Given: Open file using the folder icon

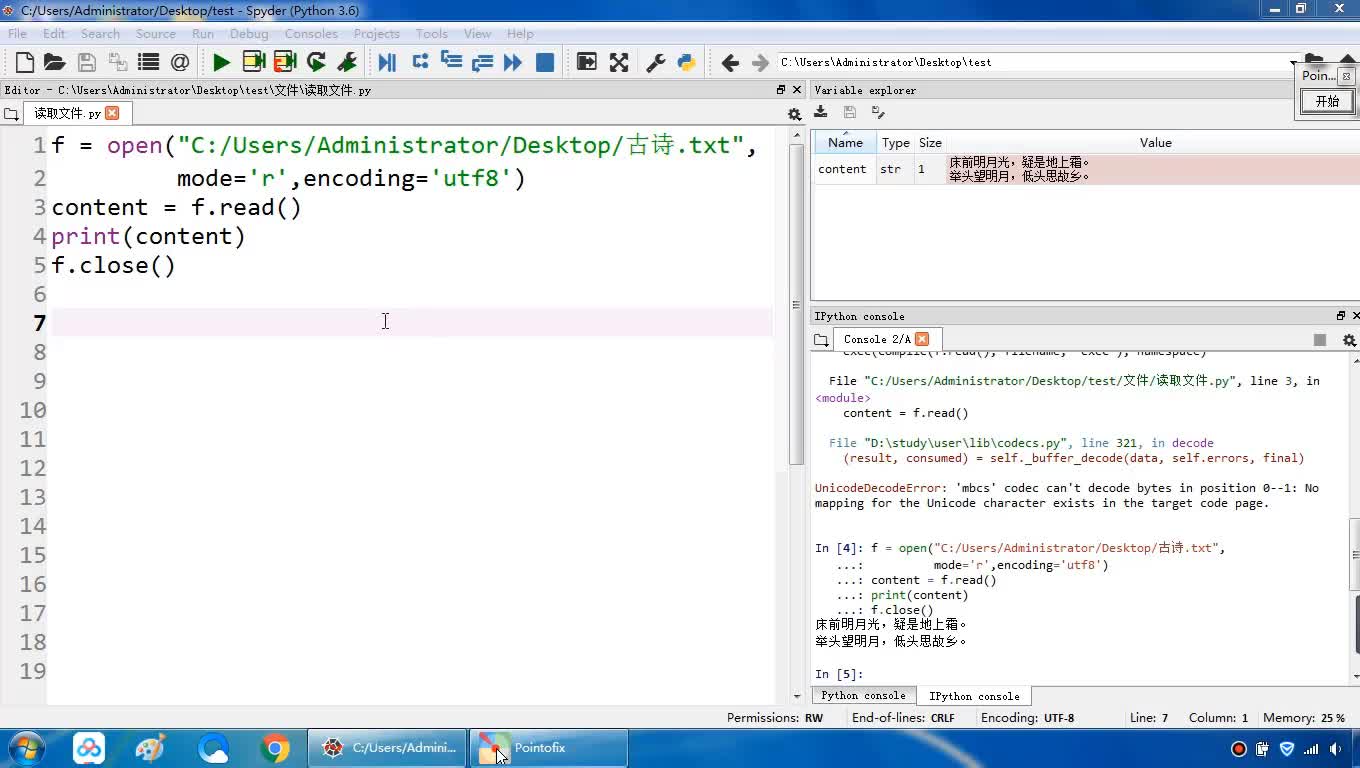Looking at the screenshot, I should (x=55, y=63).
